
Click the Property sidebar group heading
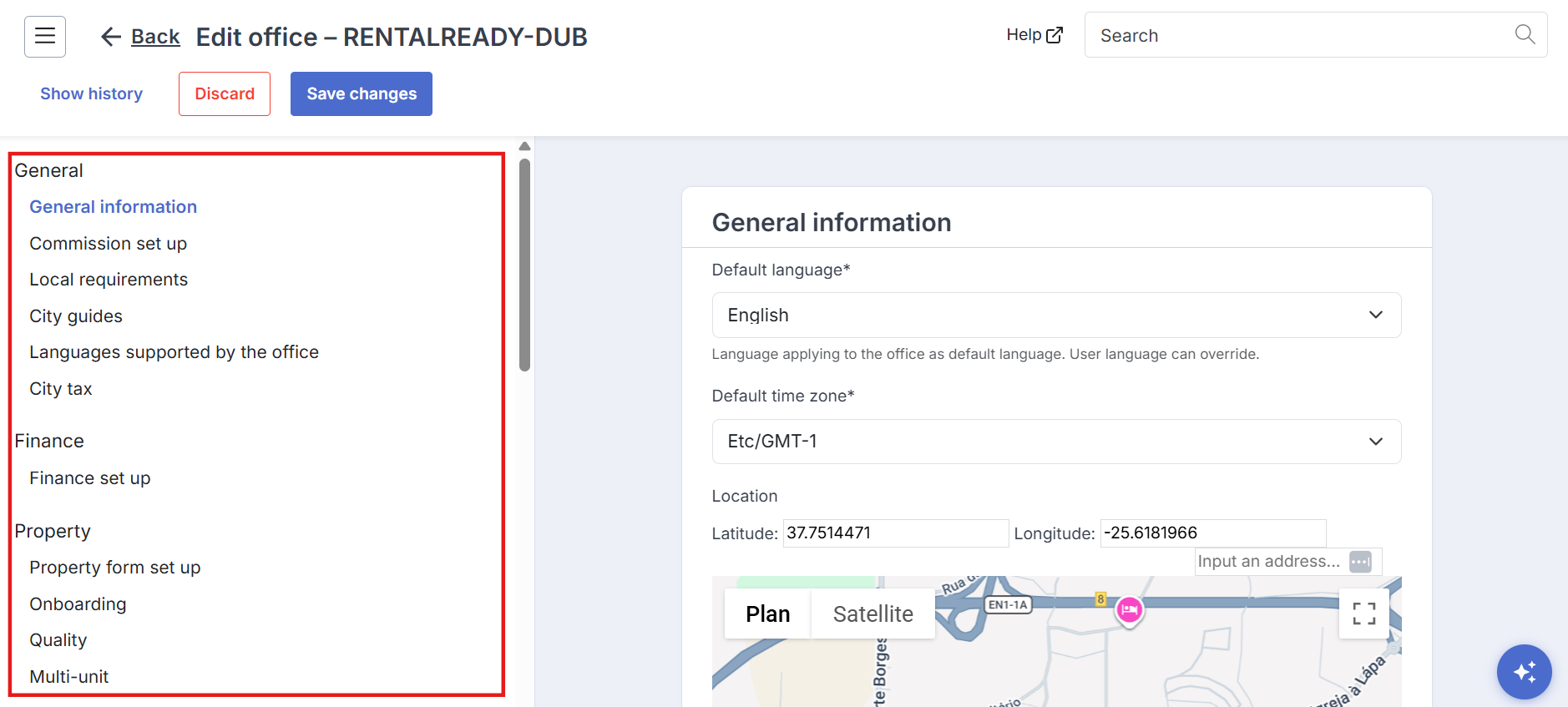coord(53,531)
